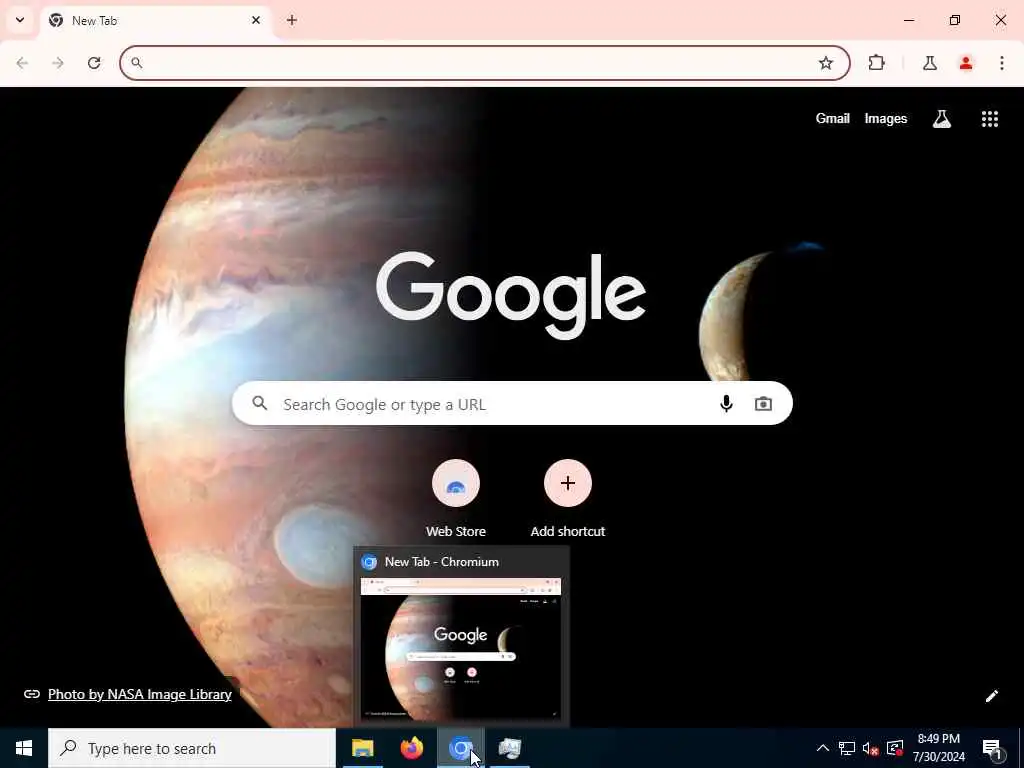The height and width of the screenshot is (768, 1024).
Task: Open the network status tray icon
Action: tap(846, 748)
